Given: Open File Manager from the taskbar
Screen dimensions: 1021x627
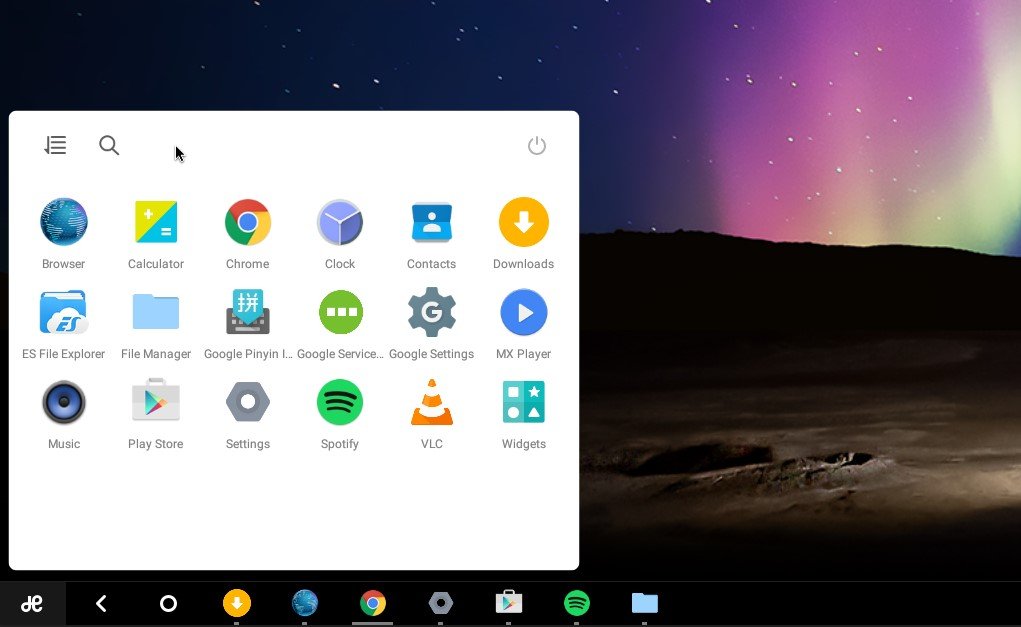Looking at the screenshot, I should pyautogui.click(x=645, y=603).
